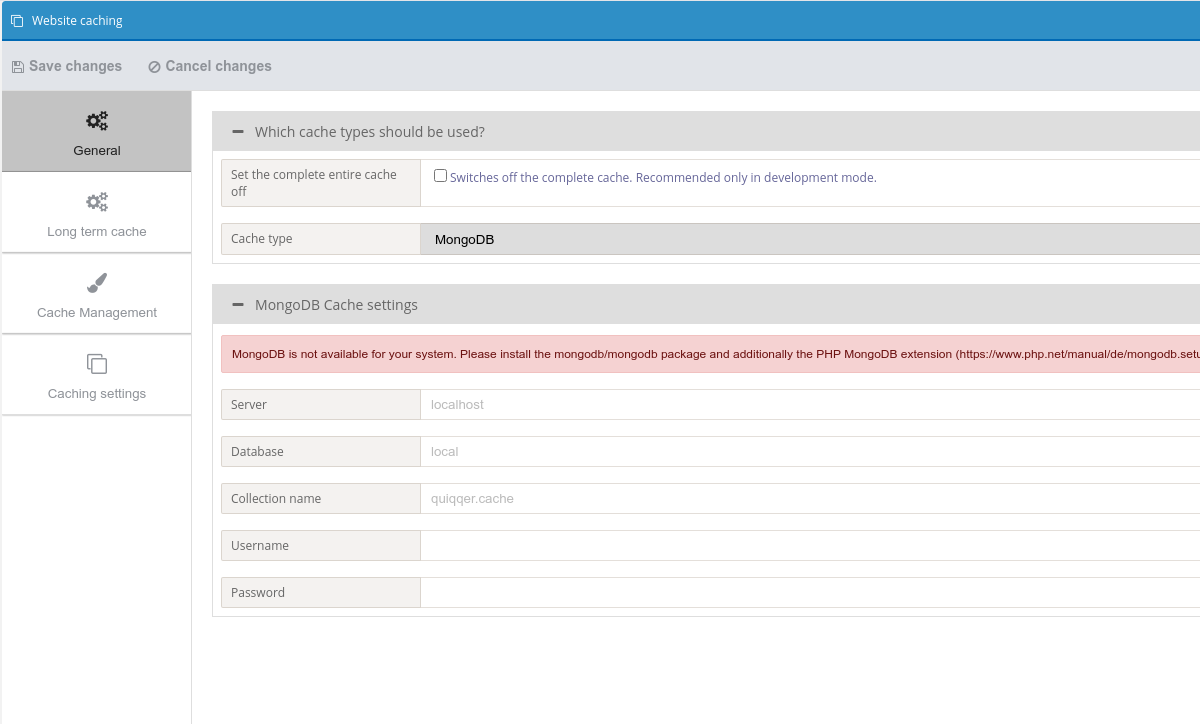Enable the switch off complete cache checkbox
This screenshot has height=724, width=1200.
[x=440, y=176]
